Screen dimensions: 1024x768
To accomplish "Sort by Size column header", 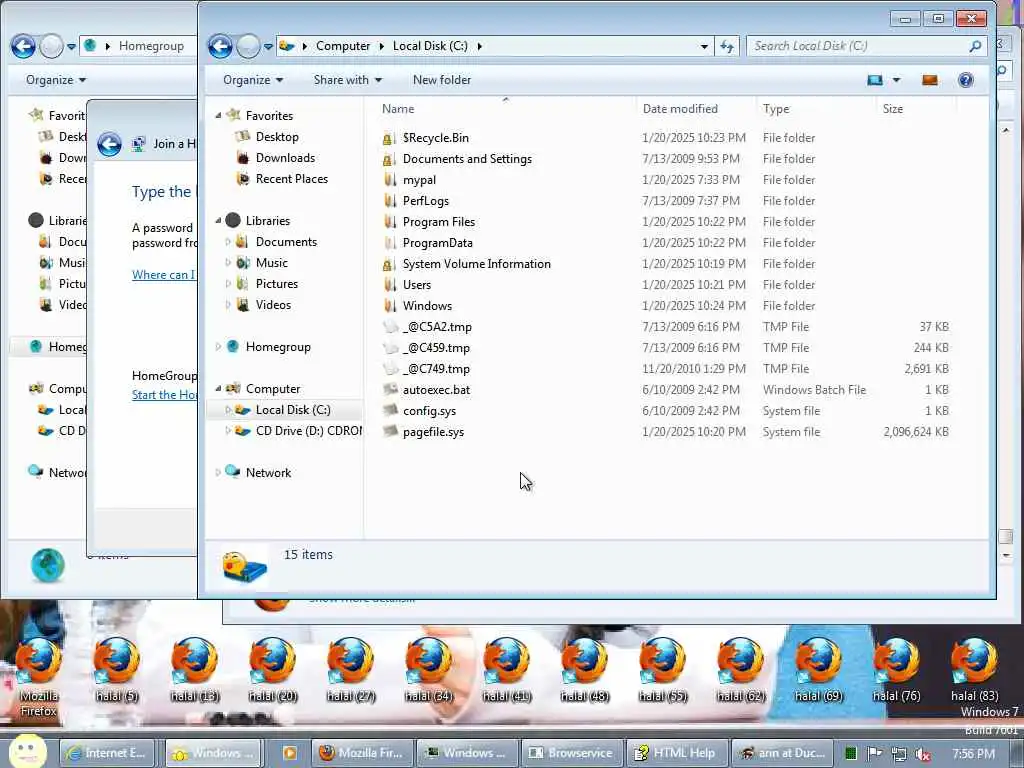I will (916, 108).
